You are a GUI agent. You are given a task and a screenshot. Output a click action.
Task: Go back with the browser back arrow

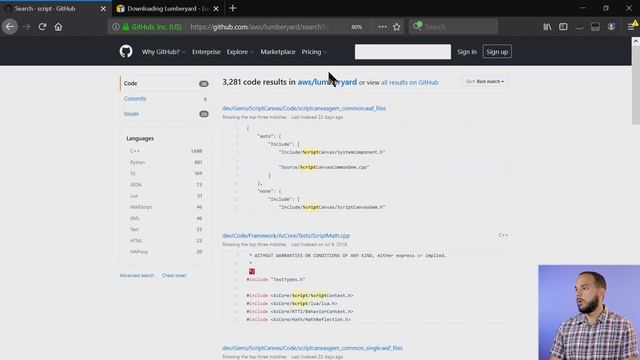coord(10,27)
